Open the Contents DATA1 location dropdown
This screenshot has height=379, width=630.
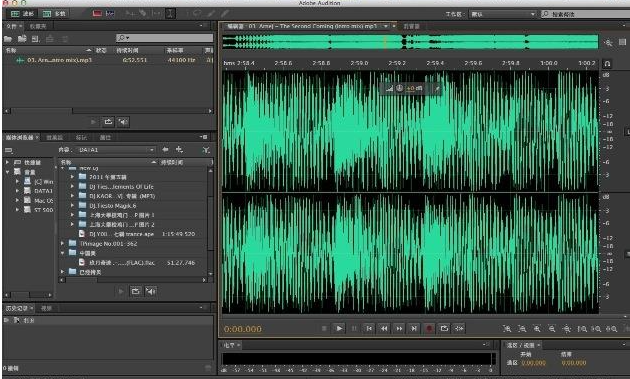116,150
